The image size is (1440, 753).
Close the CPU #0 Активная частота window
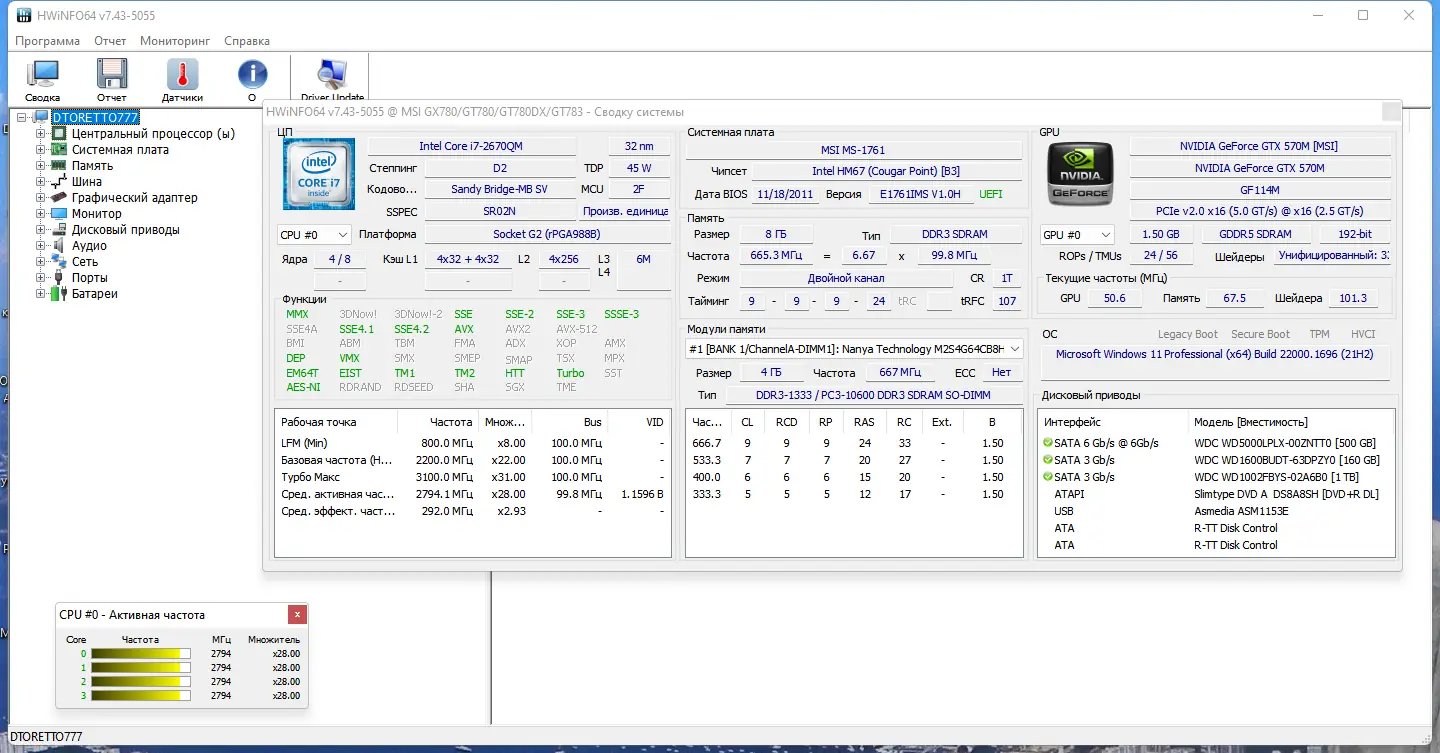pos(297,614)
